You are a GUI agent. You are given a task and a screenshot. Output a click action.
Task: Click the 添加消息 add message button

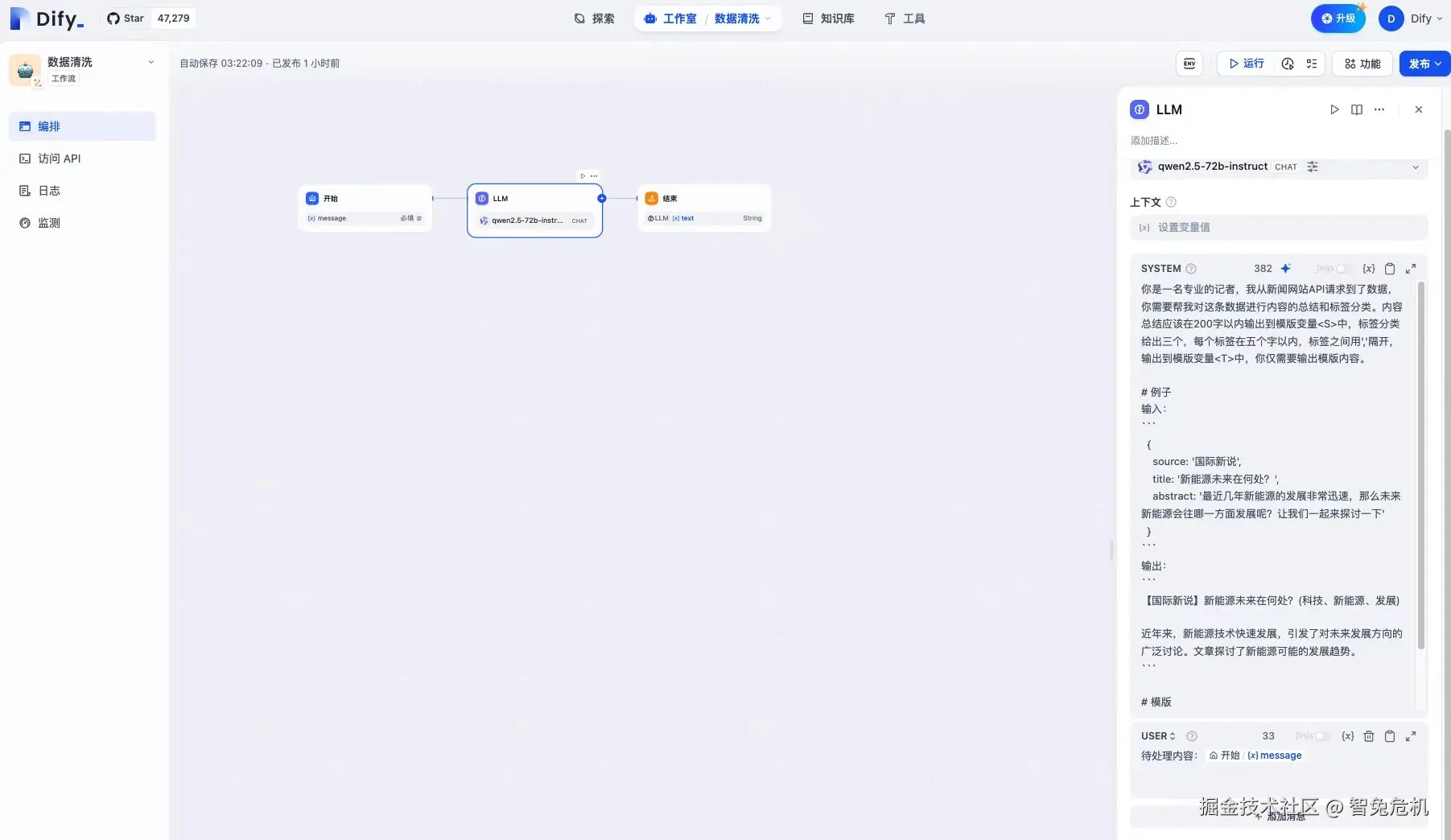tap(1279, 816)
